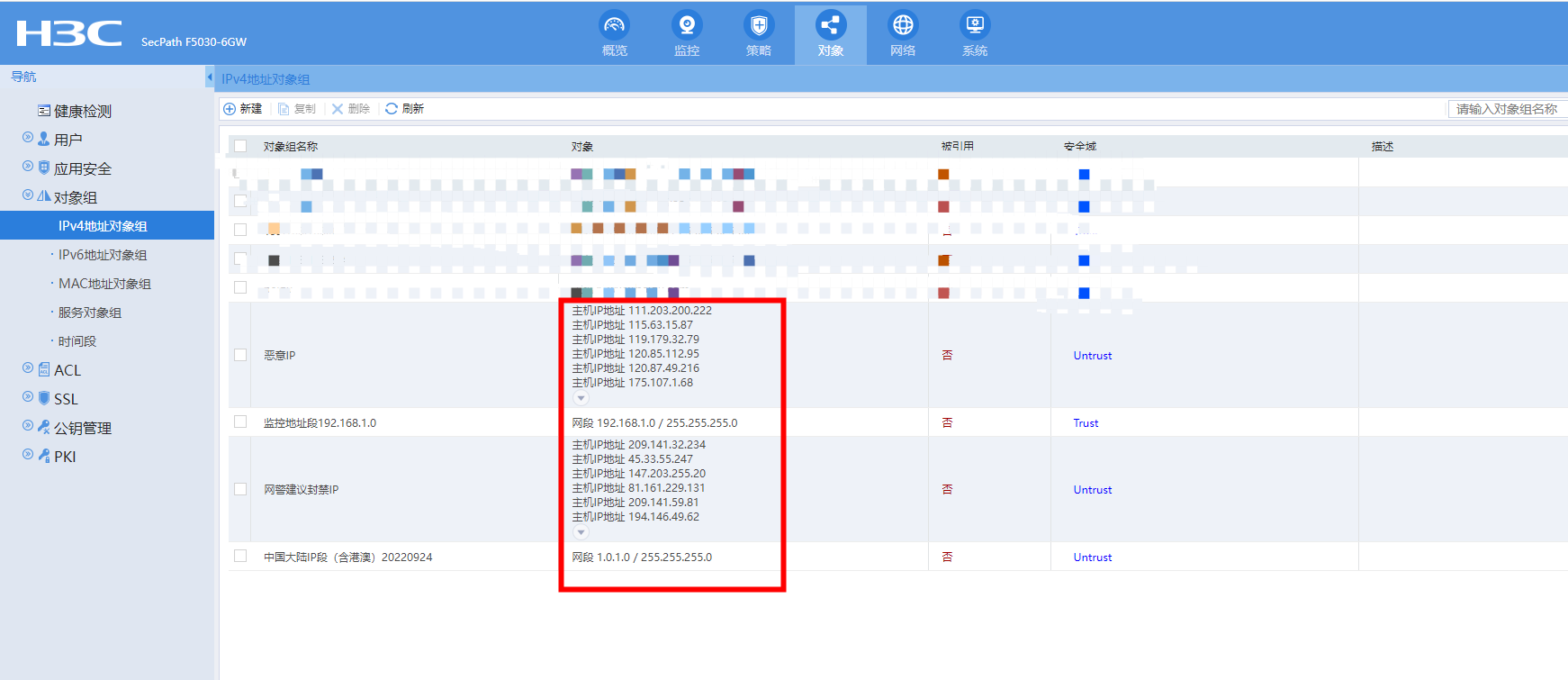Click the SSL shield icon

43,398
